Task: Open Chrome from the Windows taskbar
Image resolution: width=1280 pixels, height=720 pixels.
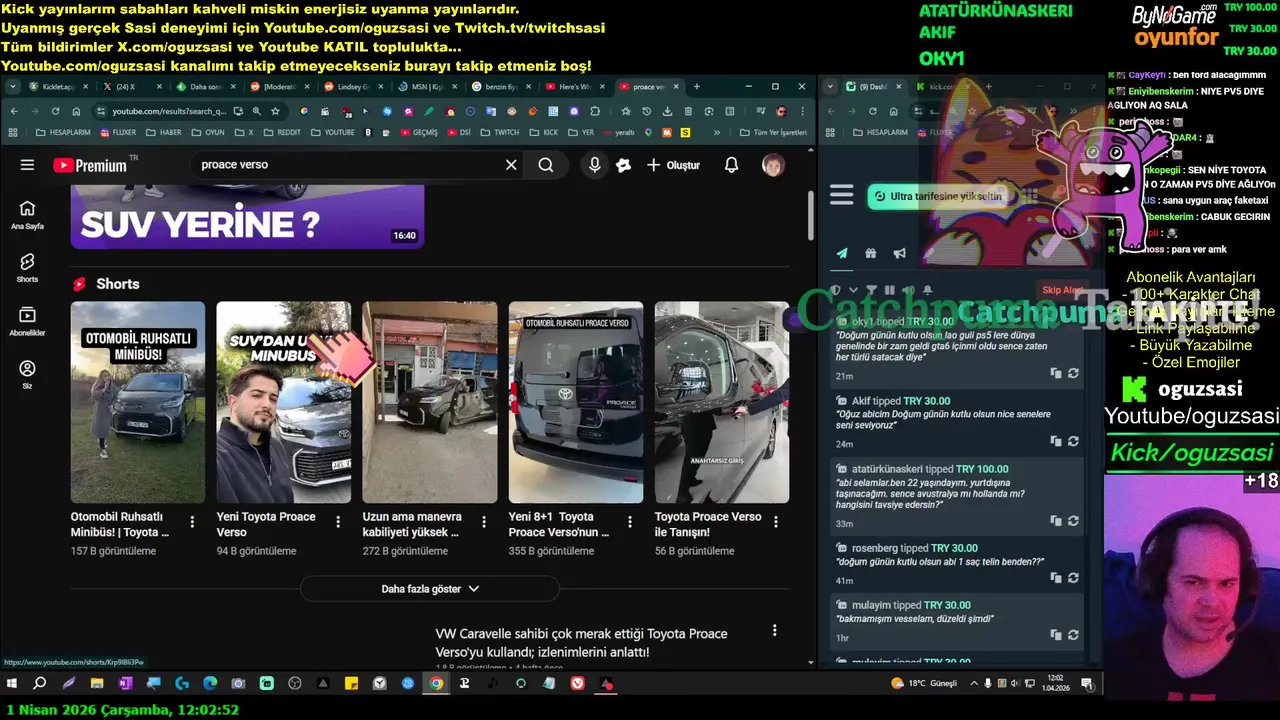Action: pos(436,684)
